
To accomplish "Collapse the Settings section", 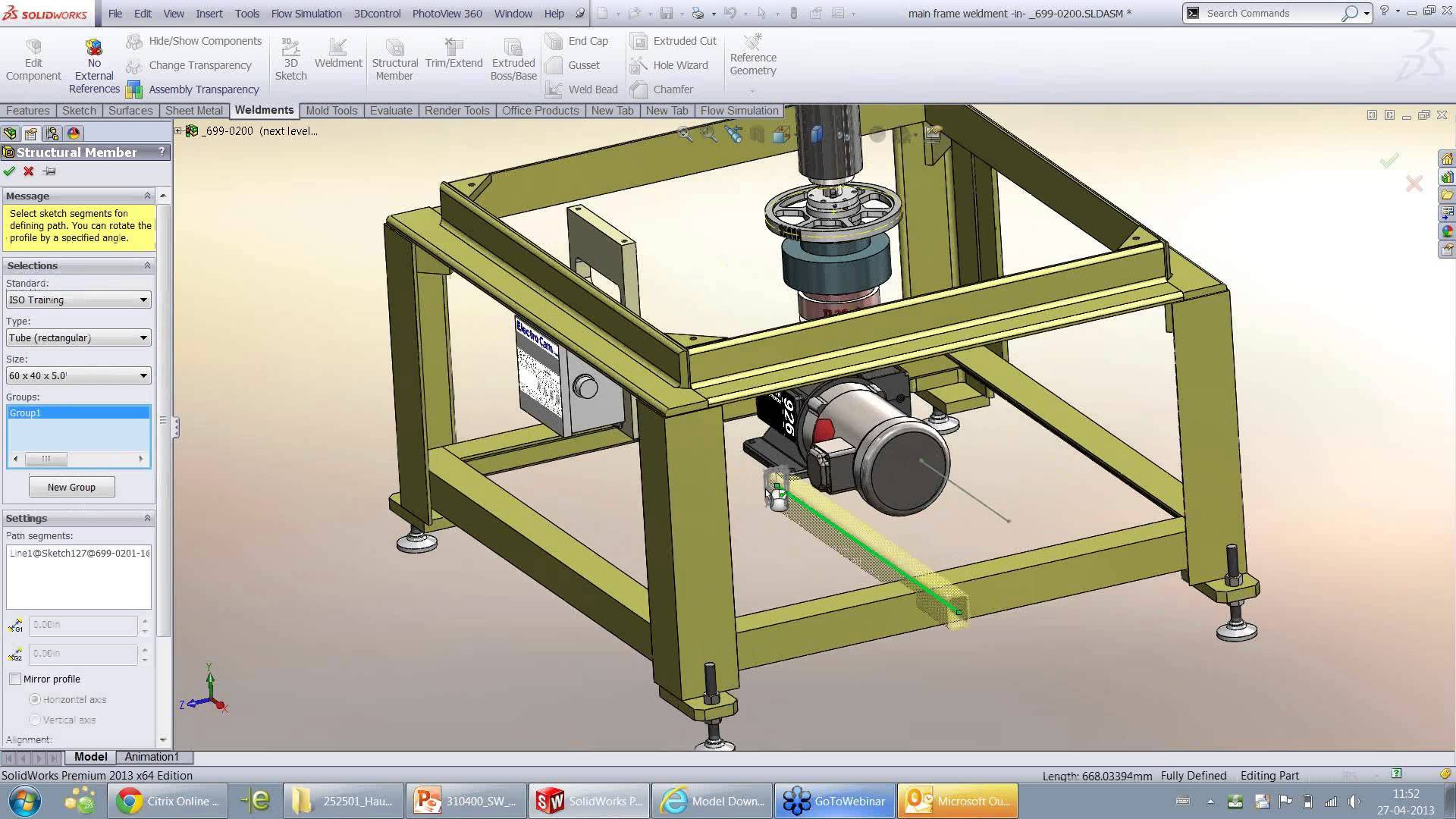I will [147, 518].
